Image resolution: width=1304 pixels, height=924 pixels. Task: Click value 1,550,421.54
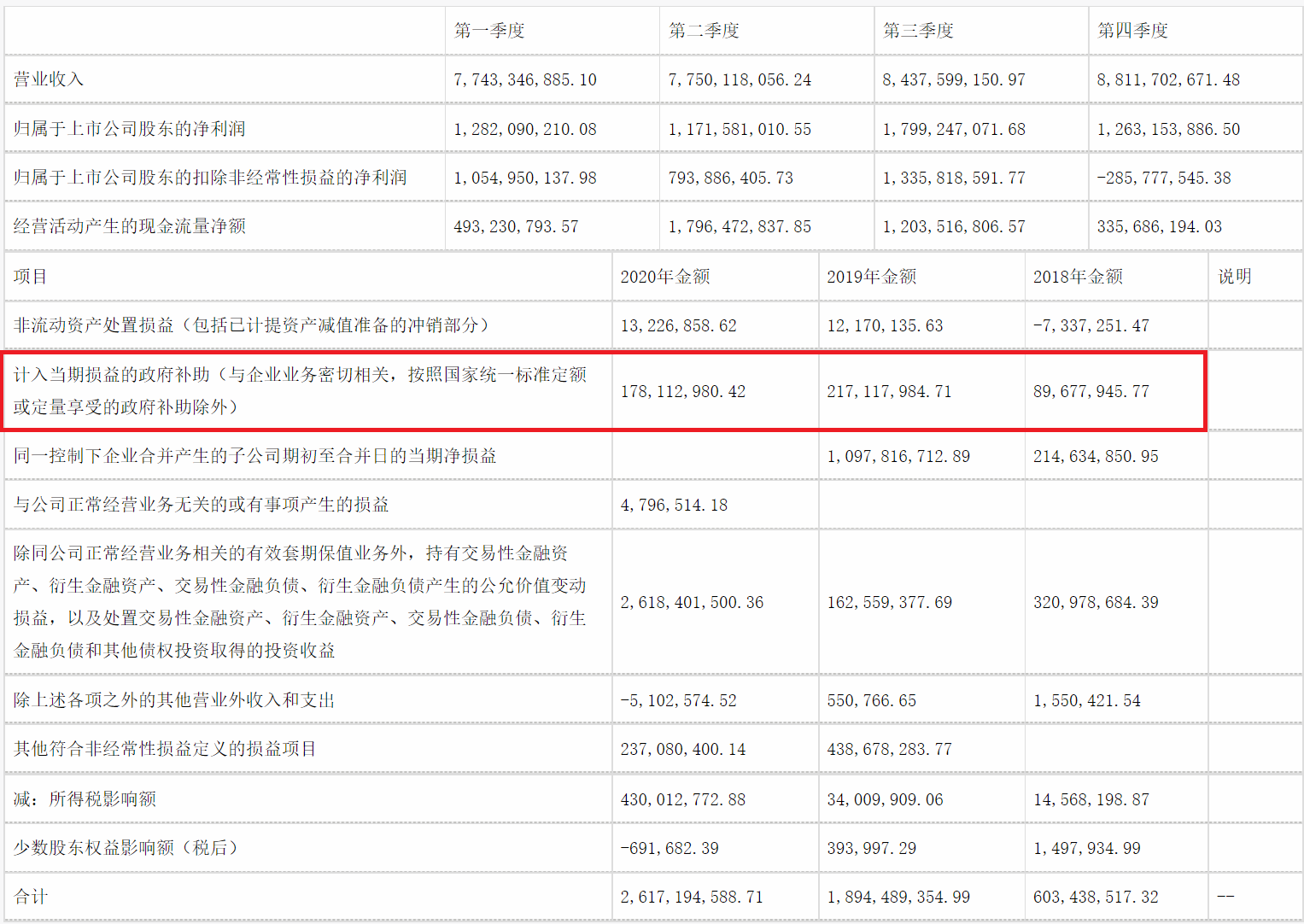point(1087,700)
